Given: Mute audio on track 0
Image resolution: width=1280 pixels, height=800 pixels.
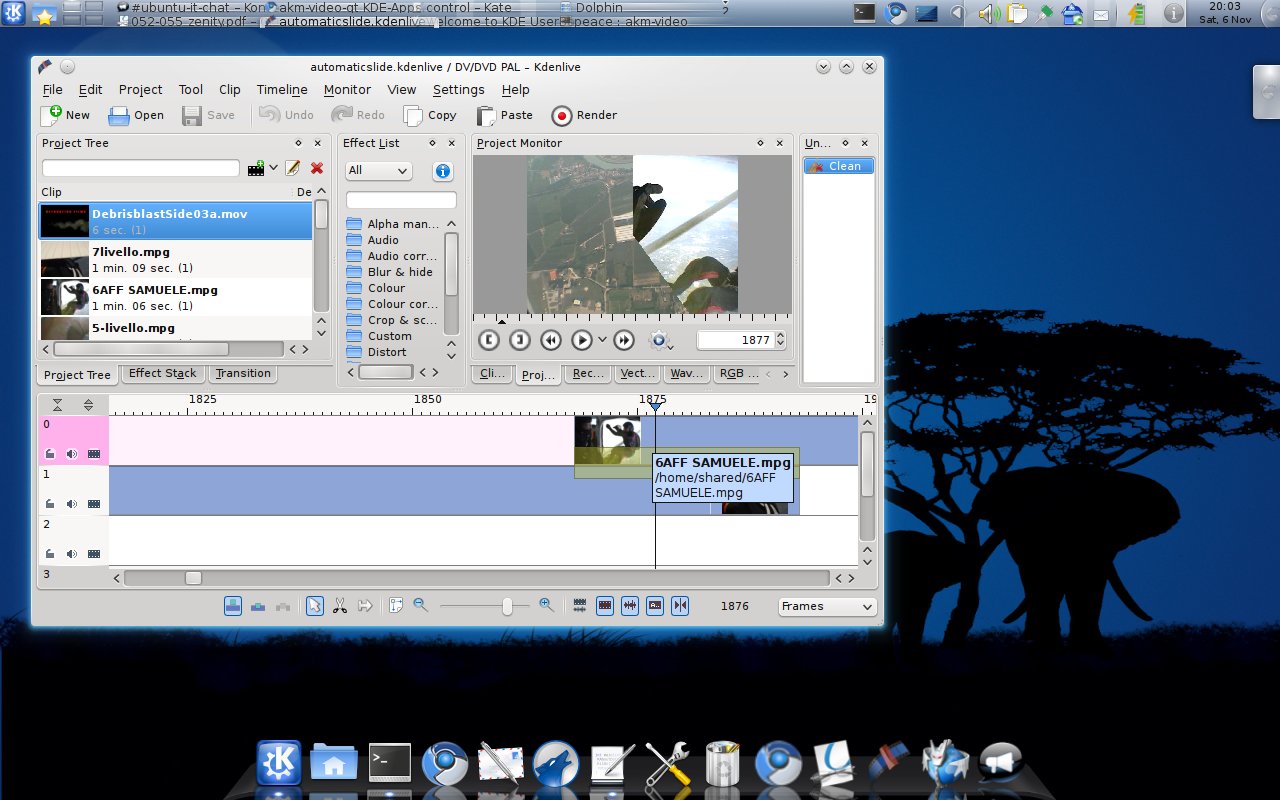Looking at the screenshot, I should pos(72,454).
